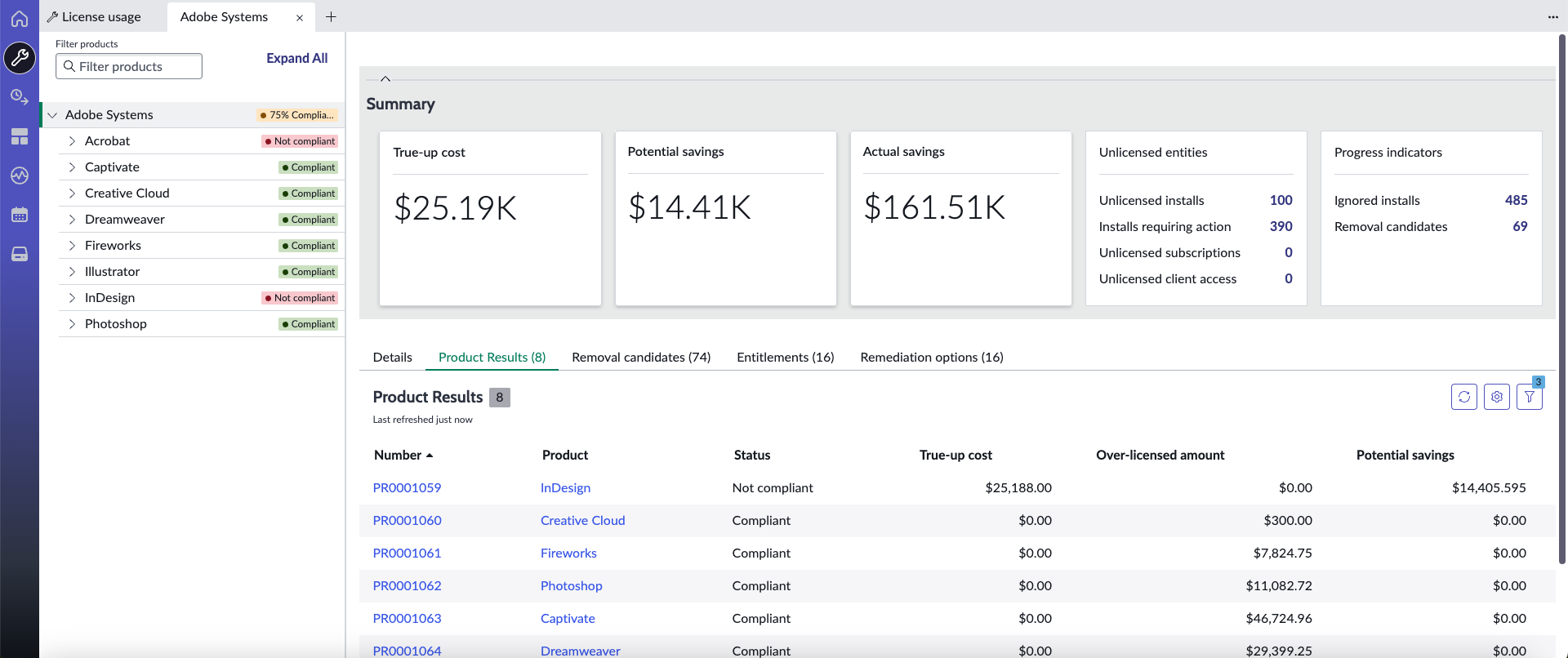Click the Unlicensed installs count 100
The width and height of the screenshot is (1568, 658).
click(x=1281, y=200)
